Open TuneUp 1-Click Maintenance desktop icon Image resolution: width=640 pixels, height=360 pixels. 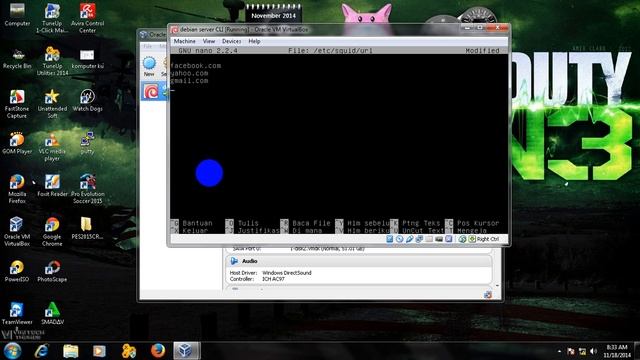click(52, 18)
